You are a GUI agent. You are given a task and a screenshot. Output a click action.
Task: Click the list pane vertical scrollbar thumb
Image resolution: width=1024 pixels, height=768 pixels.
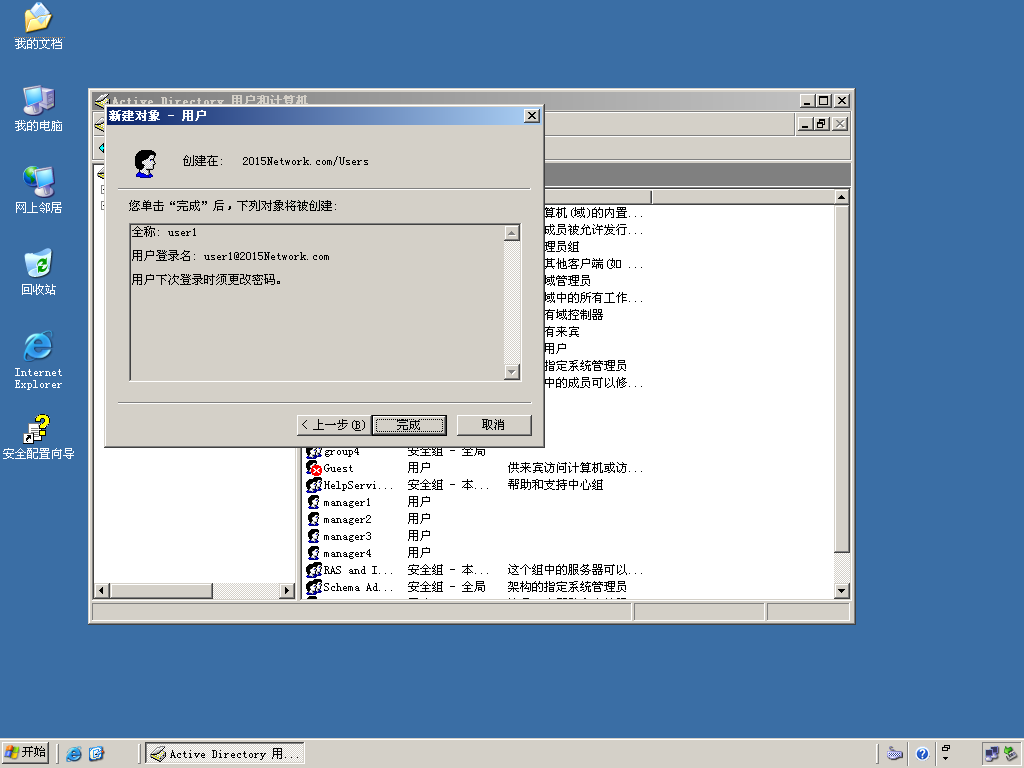click(x=842, y=379)
